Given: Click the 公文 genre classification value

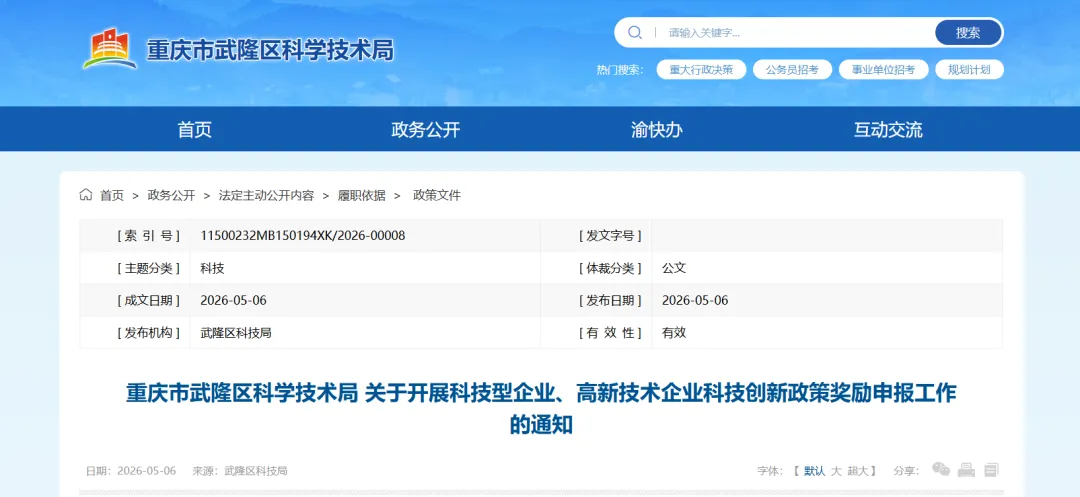Looking at the screenshot, I should point(674,268).
